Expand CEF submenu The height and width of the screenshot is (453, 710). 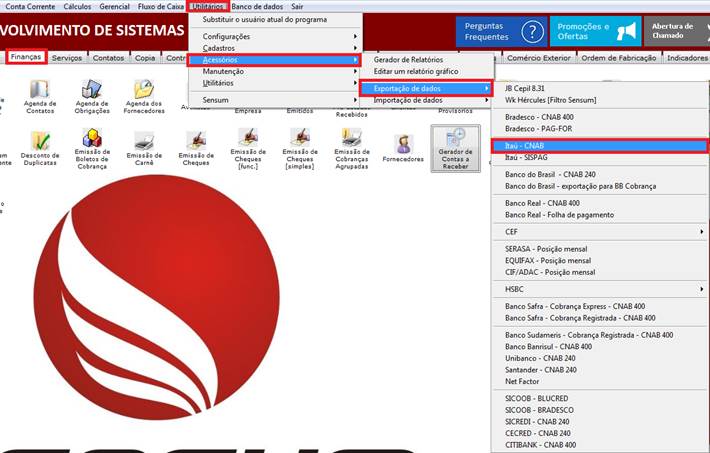(x=600, y=231)
